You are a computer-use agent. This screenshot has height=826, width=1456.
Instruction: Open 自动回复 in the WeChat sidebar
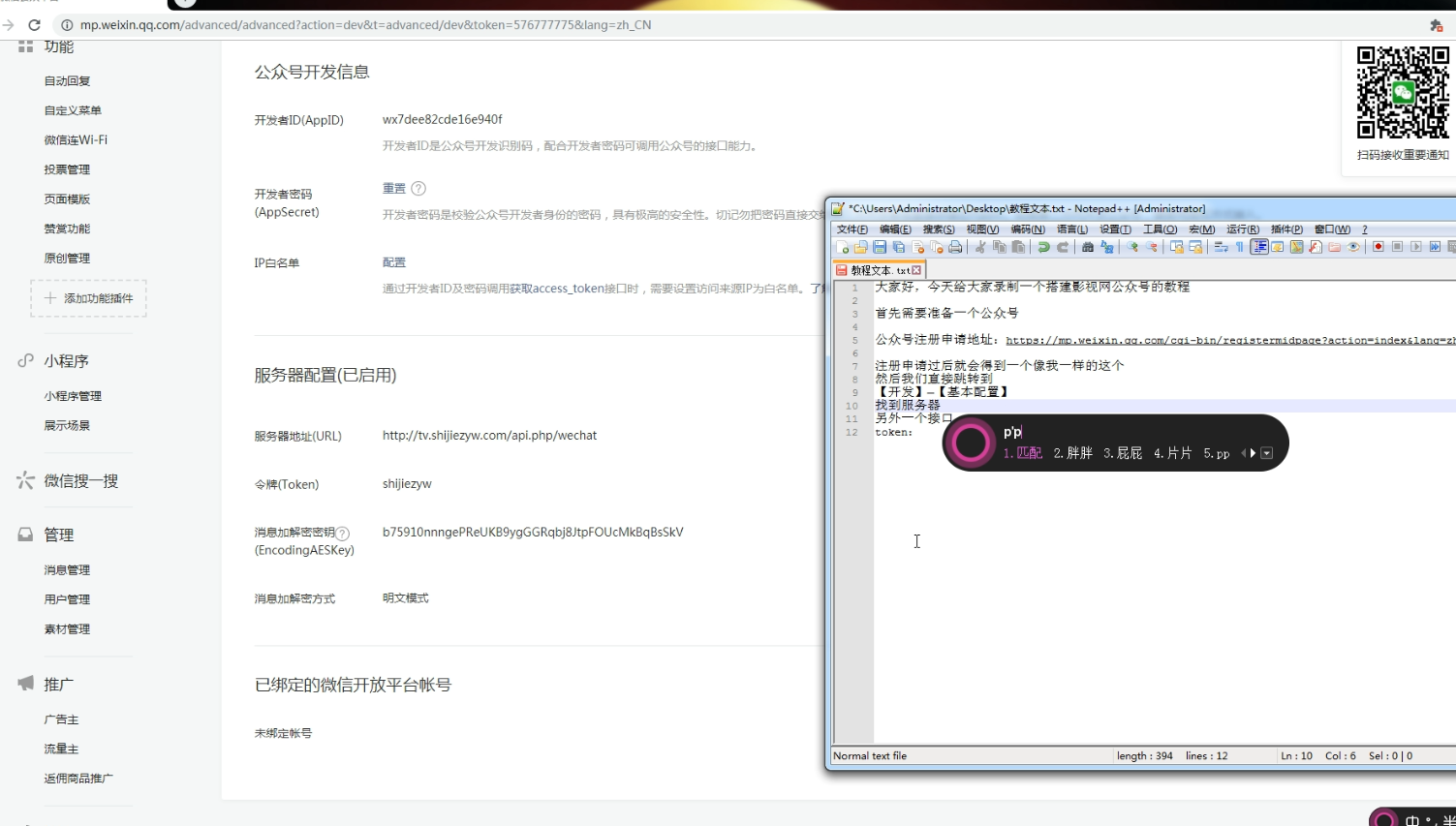(x=67, y=81)
